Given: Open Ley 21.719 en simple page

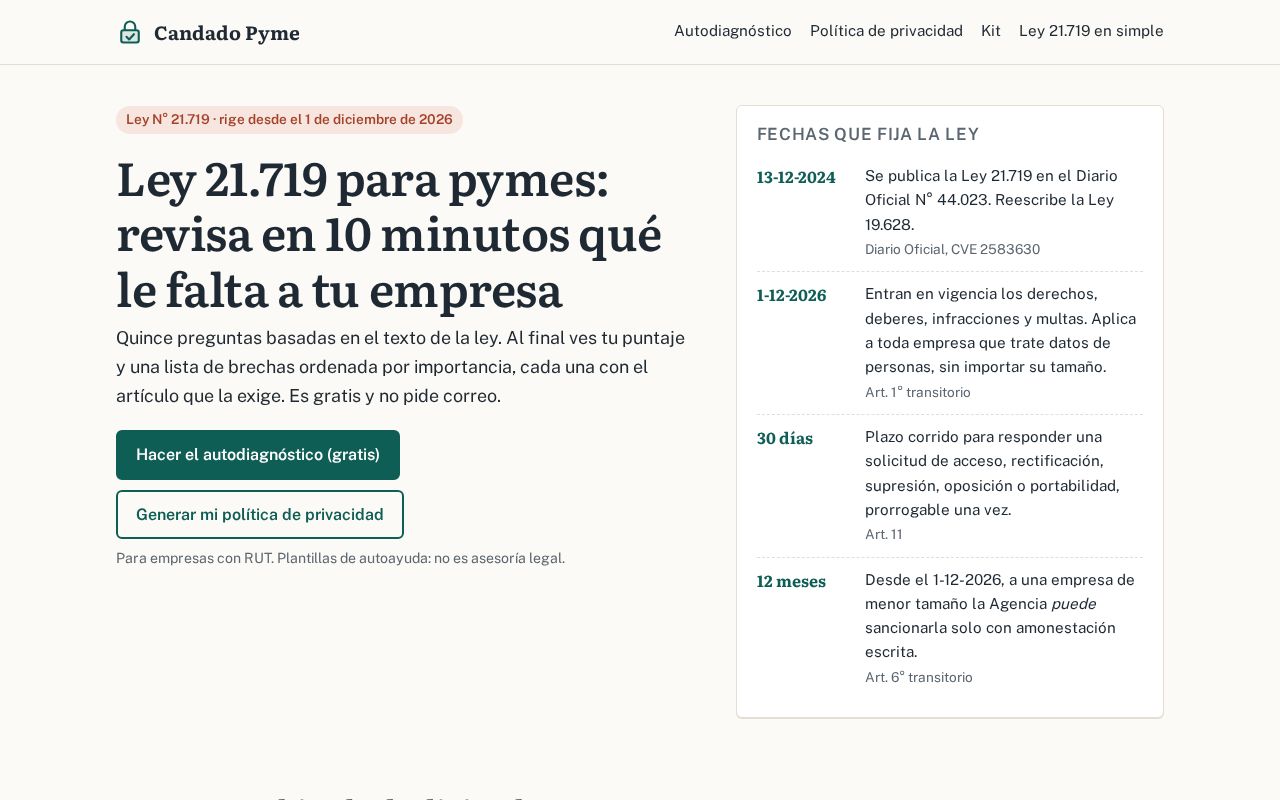Looking at the screenshot, I should coord(1091,31).
